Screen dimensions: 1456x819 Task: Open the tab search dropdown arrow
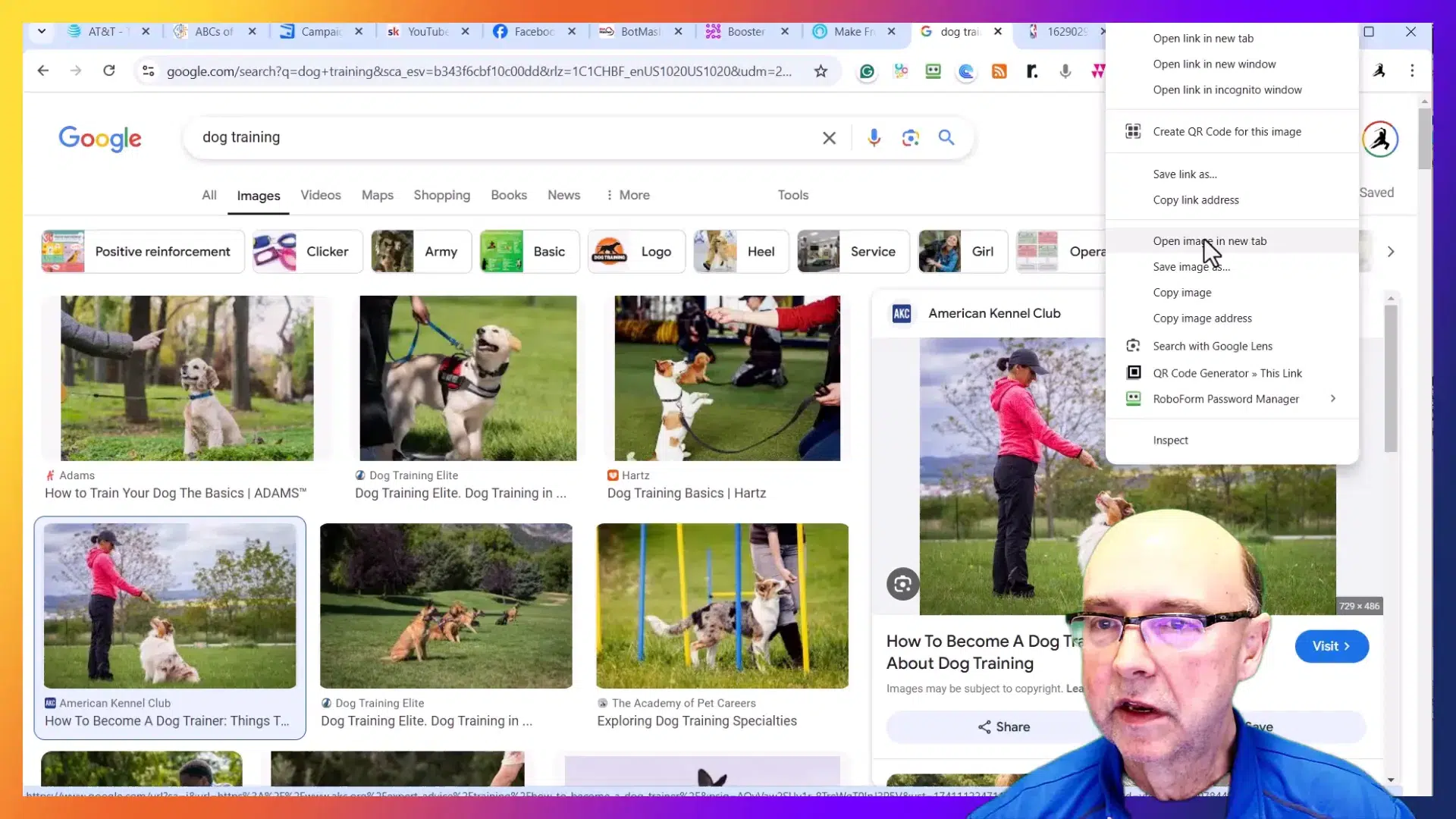(x=42, y=31)
